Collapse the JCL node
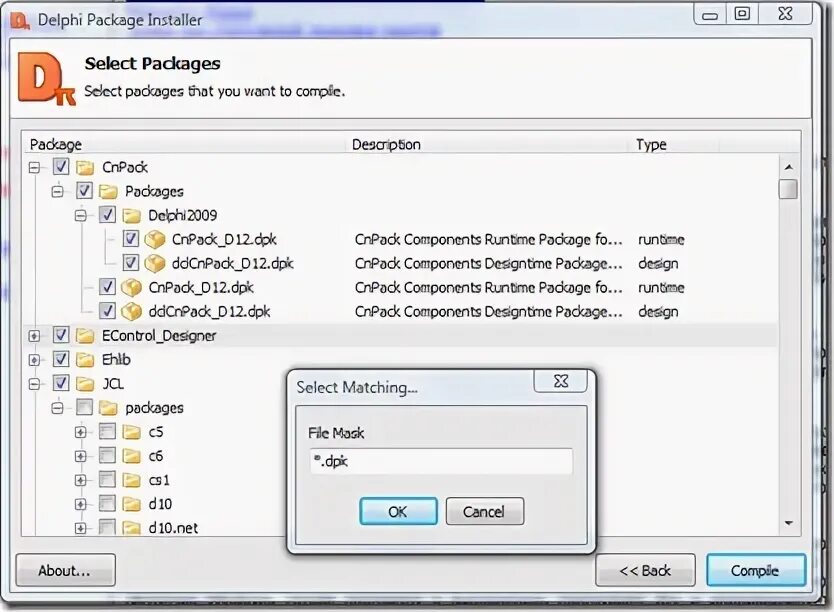834x612 pixels. [x=34, y=384]
